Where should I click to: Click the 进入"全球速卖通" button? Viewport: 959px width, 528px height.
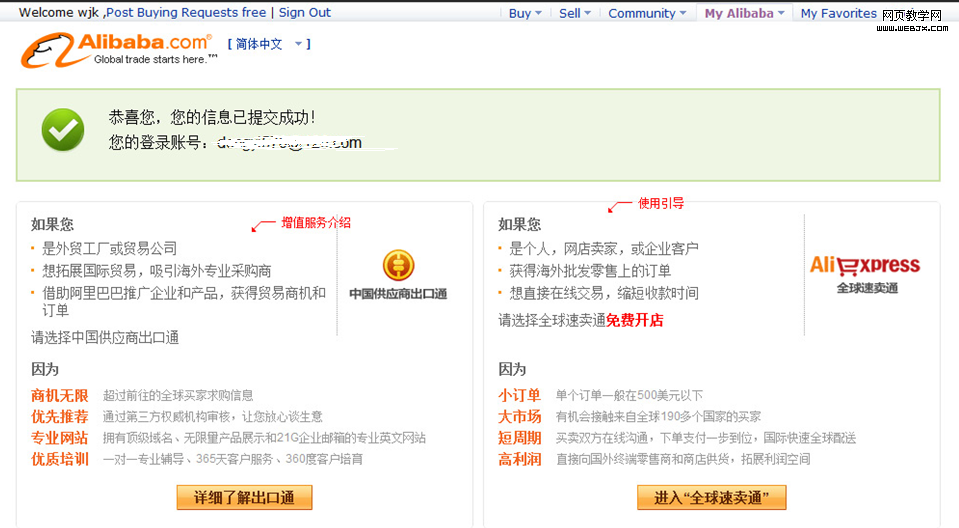(711, 497)
